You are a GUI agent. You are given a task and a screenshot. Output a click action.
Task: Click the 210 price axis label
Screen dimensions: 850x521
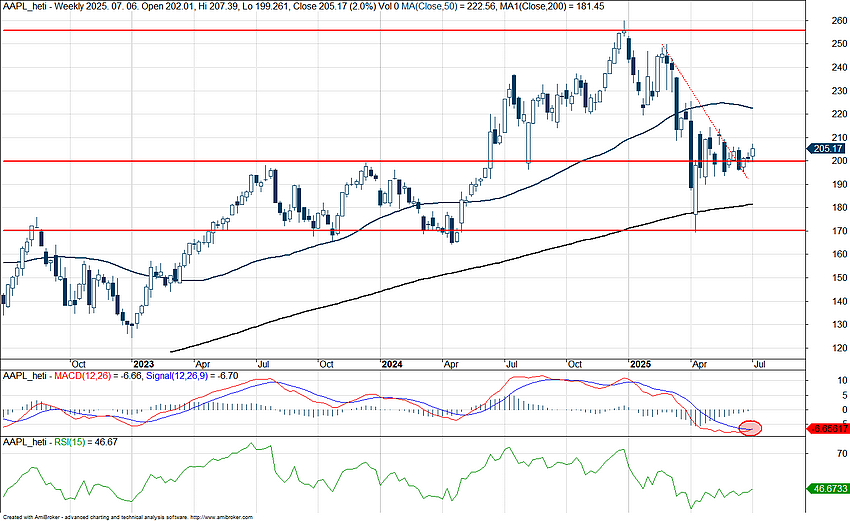point(839,138)
